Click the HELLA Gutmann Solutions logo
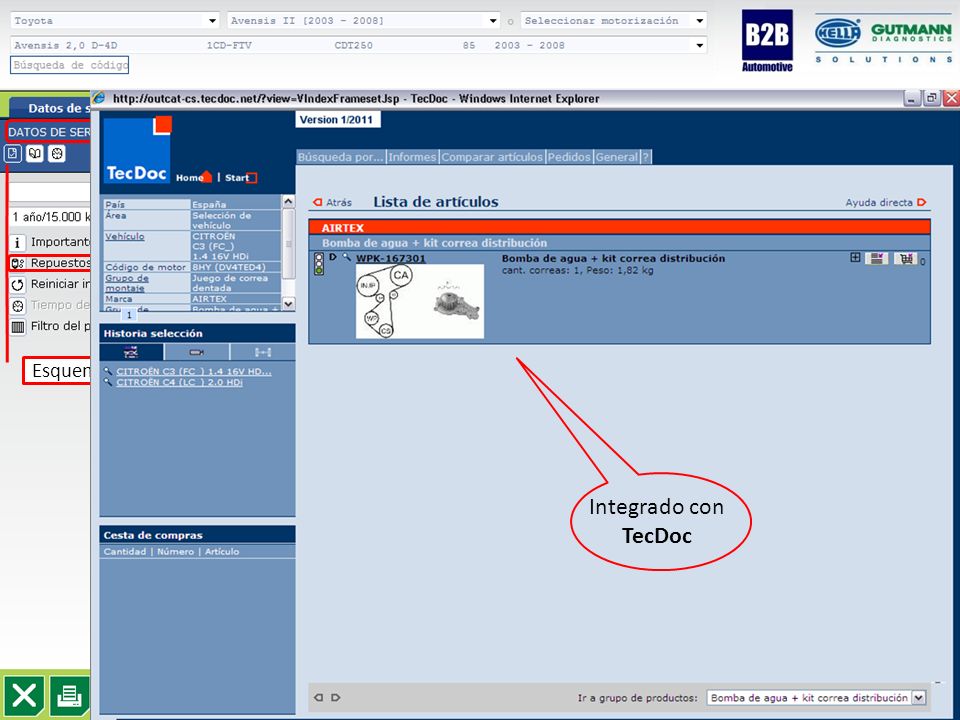This screenshot has width=960, height=720. [x=883, y=40]
